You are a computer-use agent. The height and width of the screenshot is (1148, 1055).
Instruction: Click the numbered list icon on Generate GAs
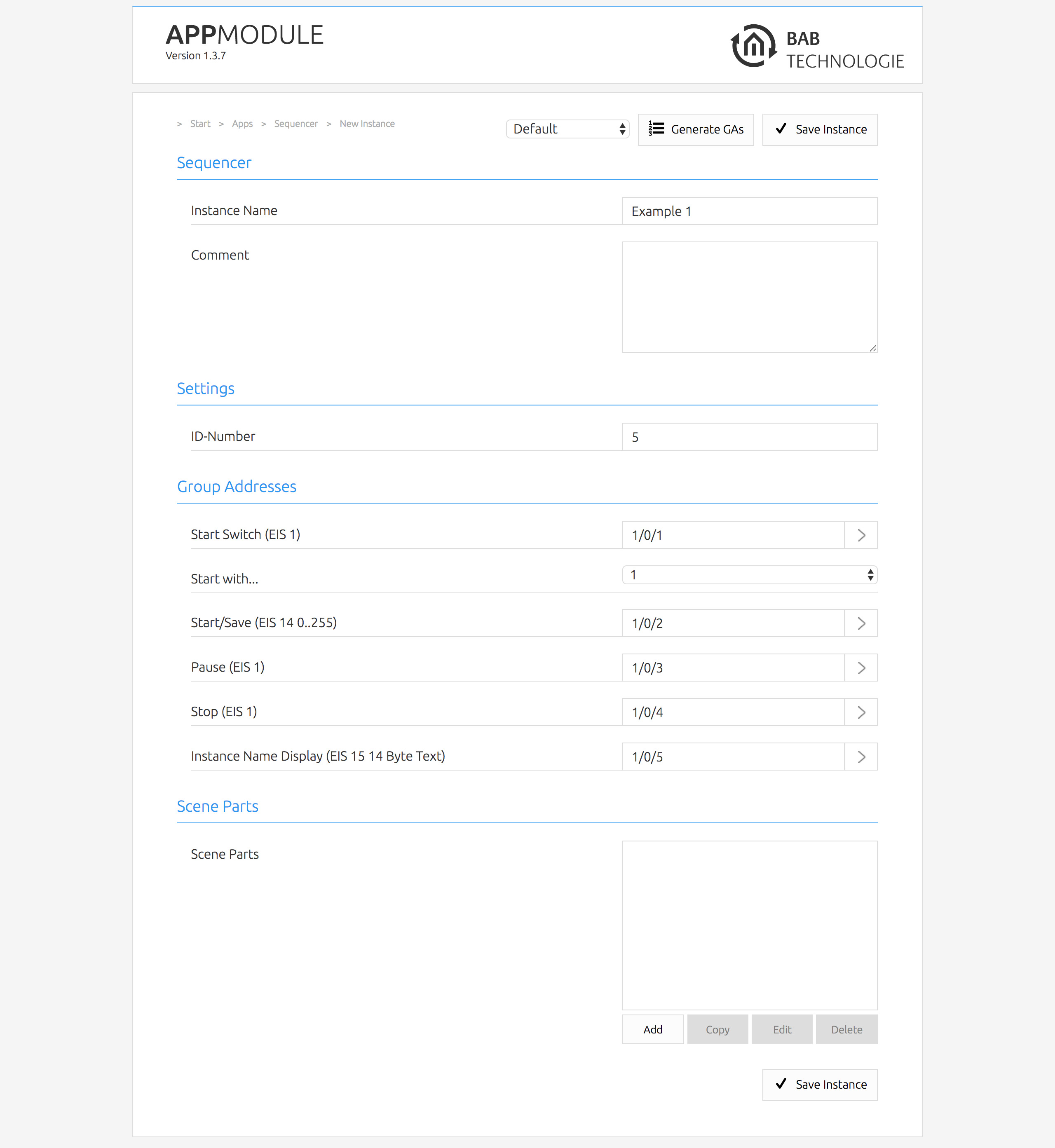coord(656,129)
